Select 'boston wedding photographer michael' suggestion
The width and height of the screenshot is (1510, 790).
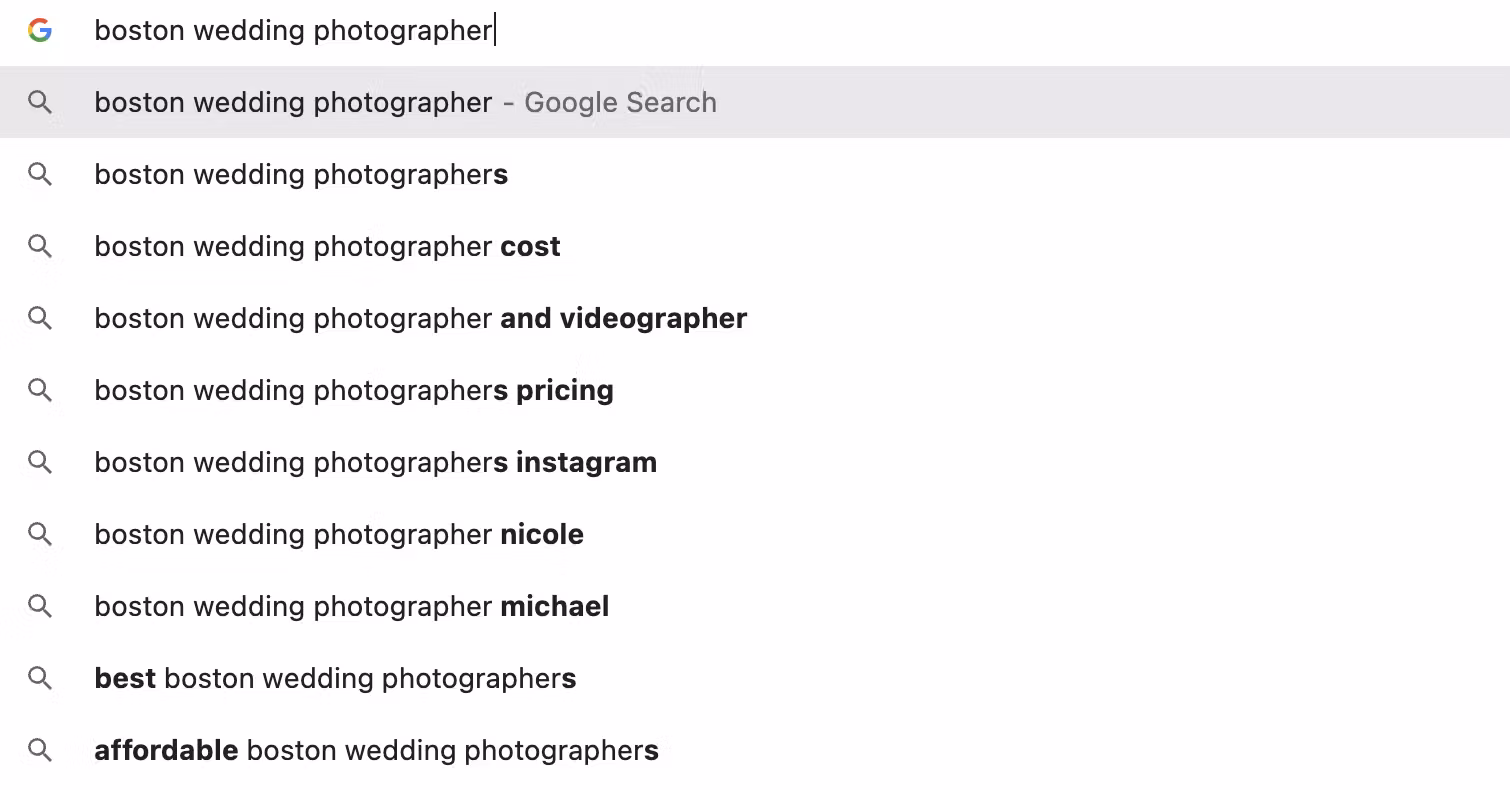click(351, 606)
